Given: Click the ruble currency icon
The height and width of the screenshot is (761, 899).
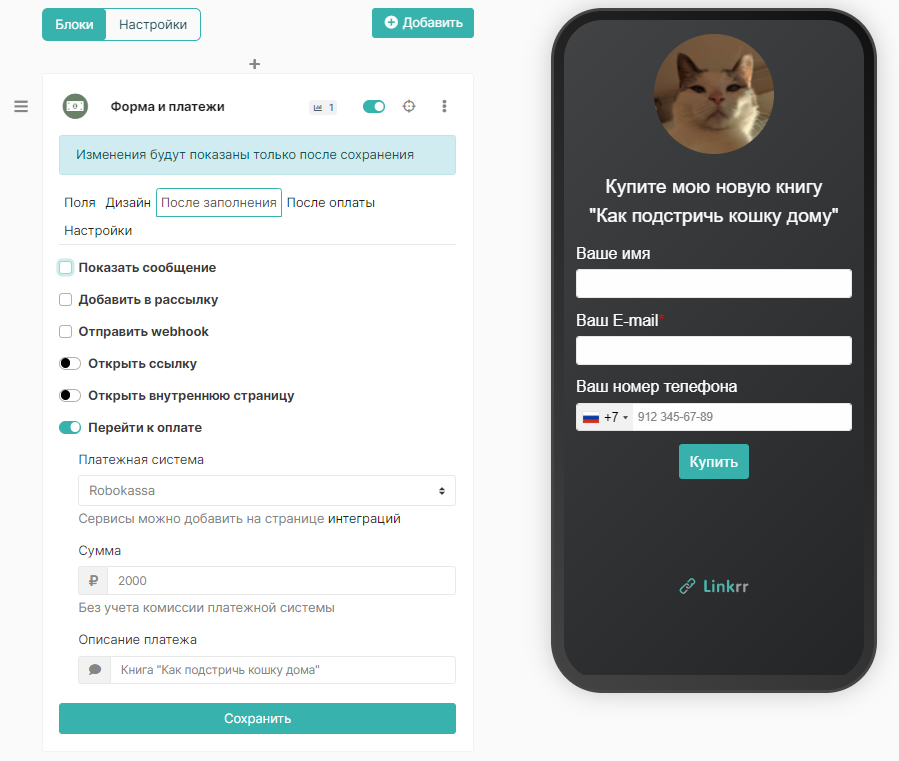Looking at the screenshot, I should pyautogui.click(x=93, y=580).
